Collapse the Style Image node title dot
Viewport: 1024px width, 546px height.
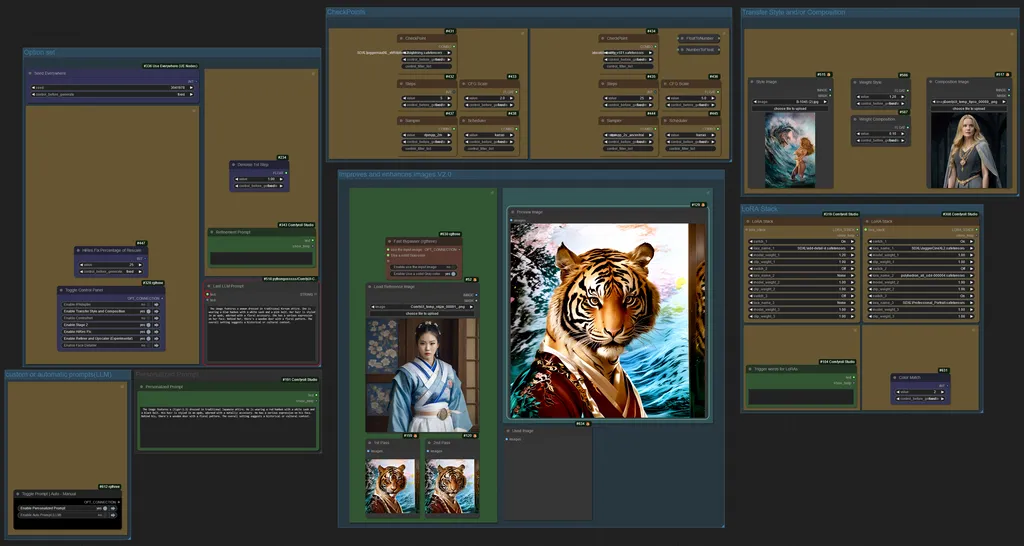[753, 82]
